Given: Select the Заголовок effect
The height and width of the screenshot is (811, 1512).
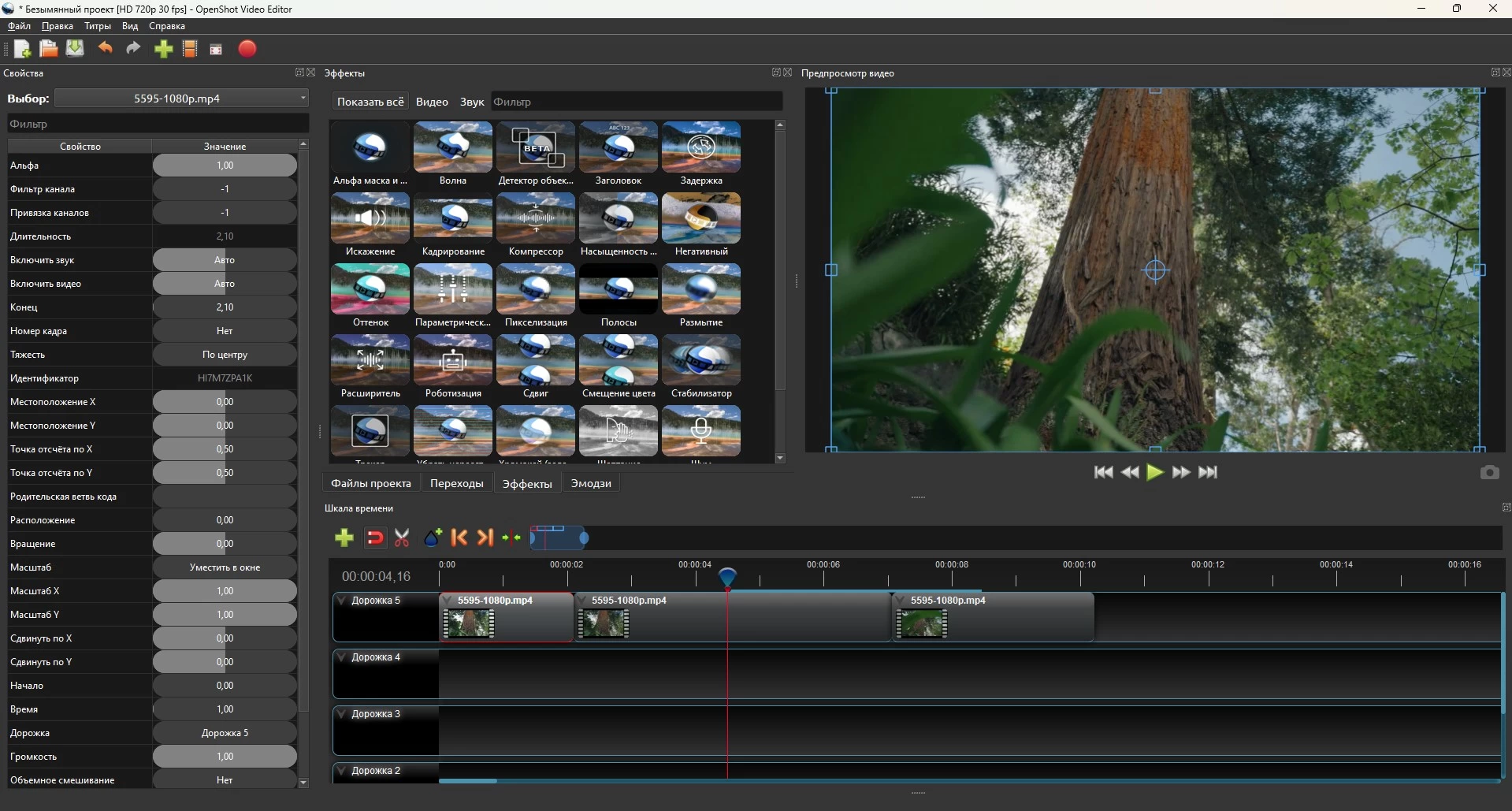Looking at the screenshot, I should 619,154.
